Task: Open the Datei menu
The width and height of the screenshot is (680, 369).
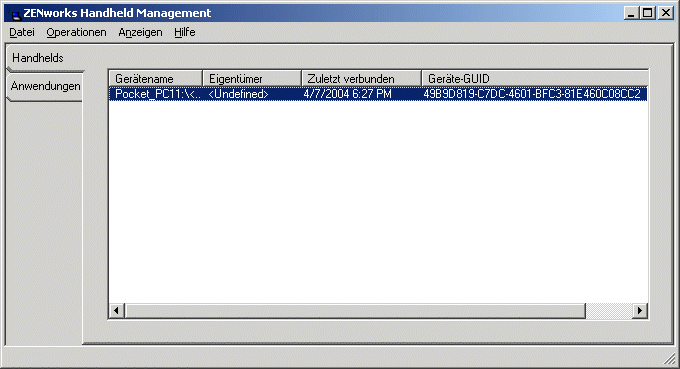Action: pyautogui.click(x=22, y=33)
